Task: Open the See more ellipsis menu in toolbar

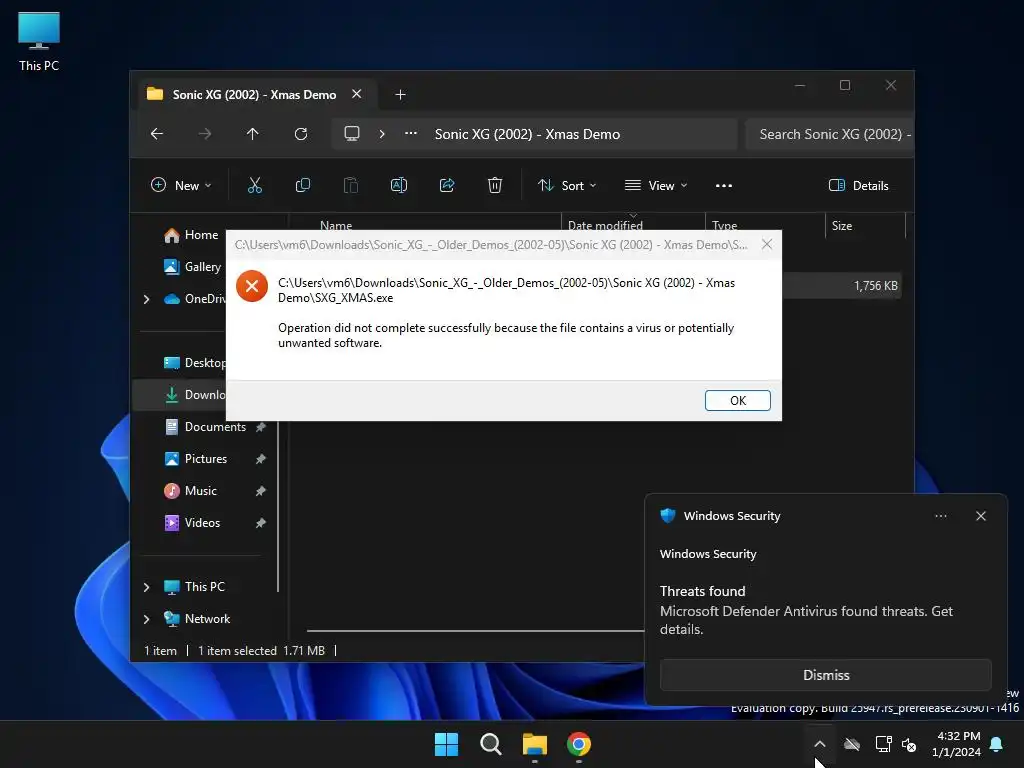Action: pyautogui.click(x=724, y=185)
